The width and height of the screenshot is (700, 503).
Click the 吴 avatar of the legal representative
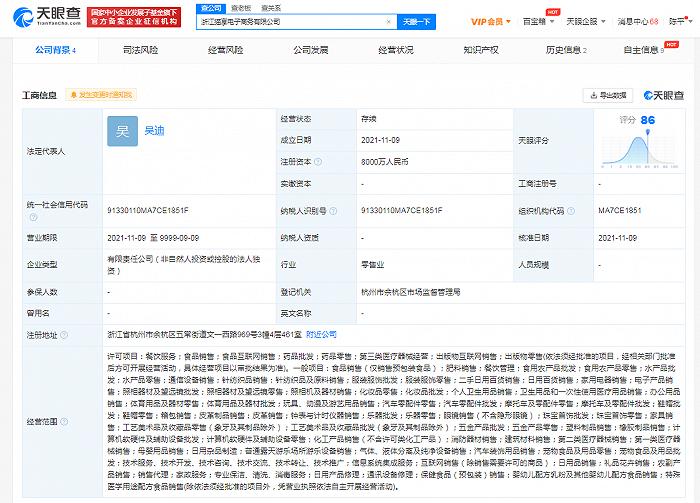tap(122, 131)
